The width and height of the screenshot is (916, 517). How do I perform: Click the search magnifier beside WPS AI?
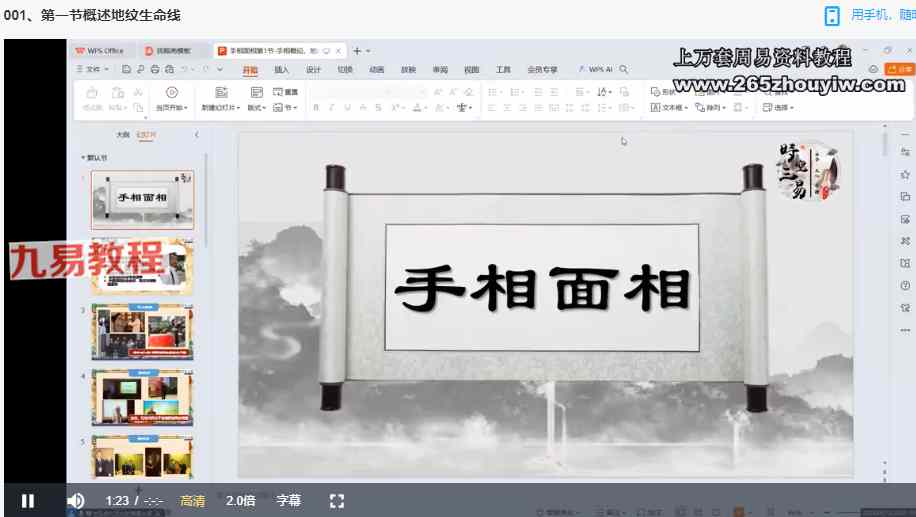(x=624, y=70)
